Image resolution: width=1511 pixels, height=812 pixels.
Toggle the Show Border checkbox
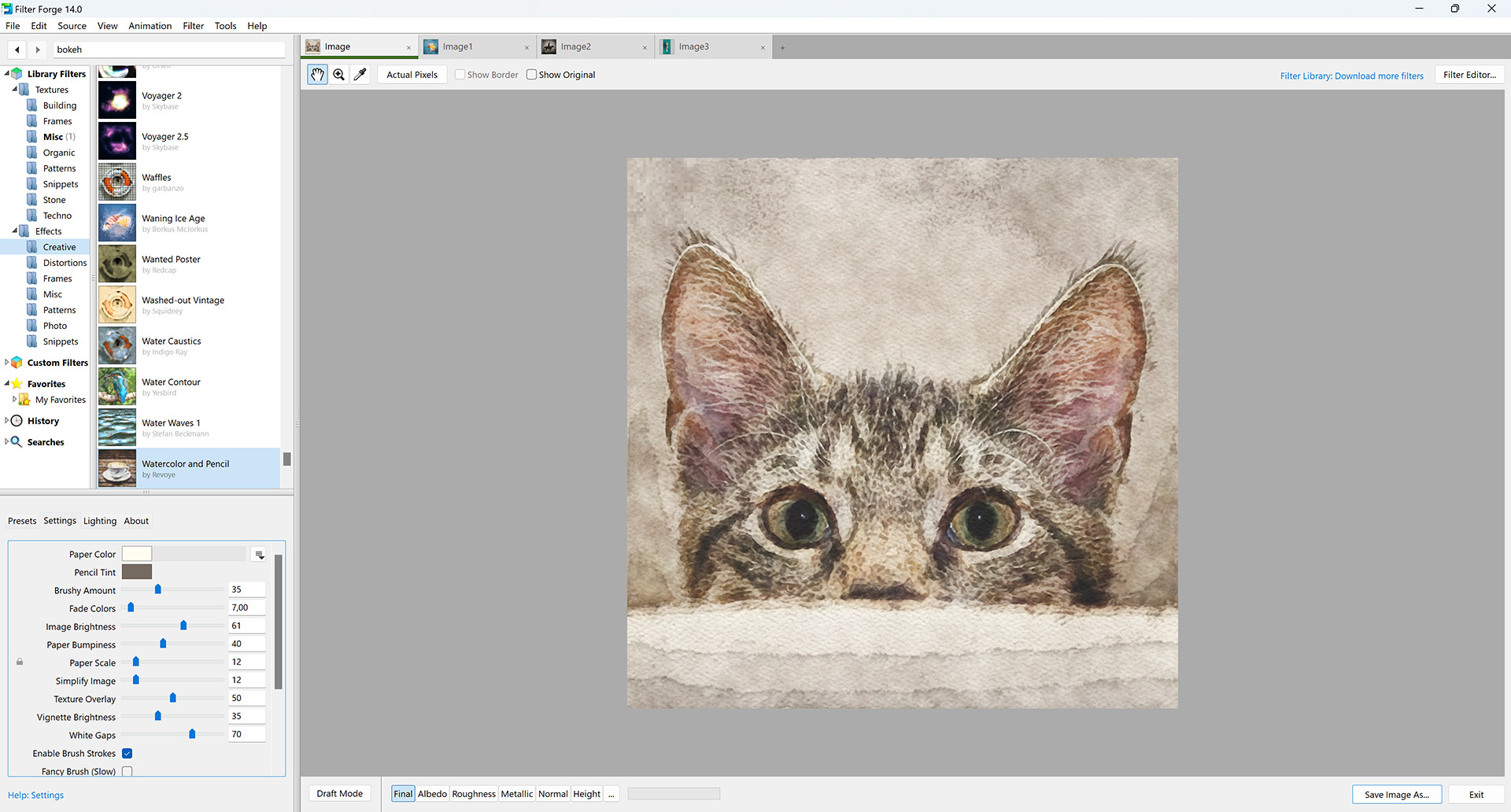pos(460,75)
